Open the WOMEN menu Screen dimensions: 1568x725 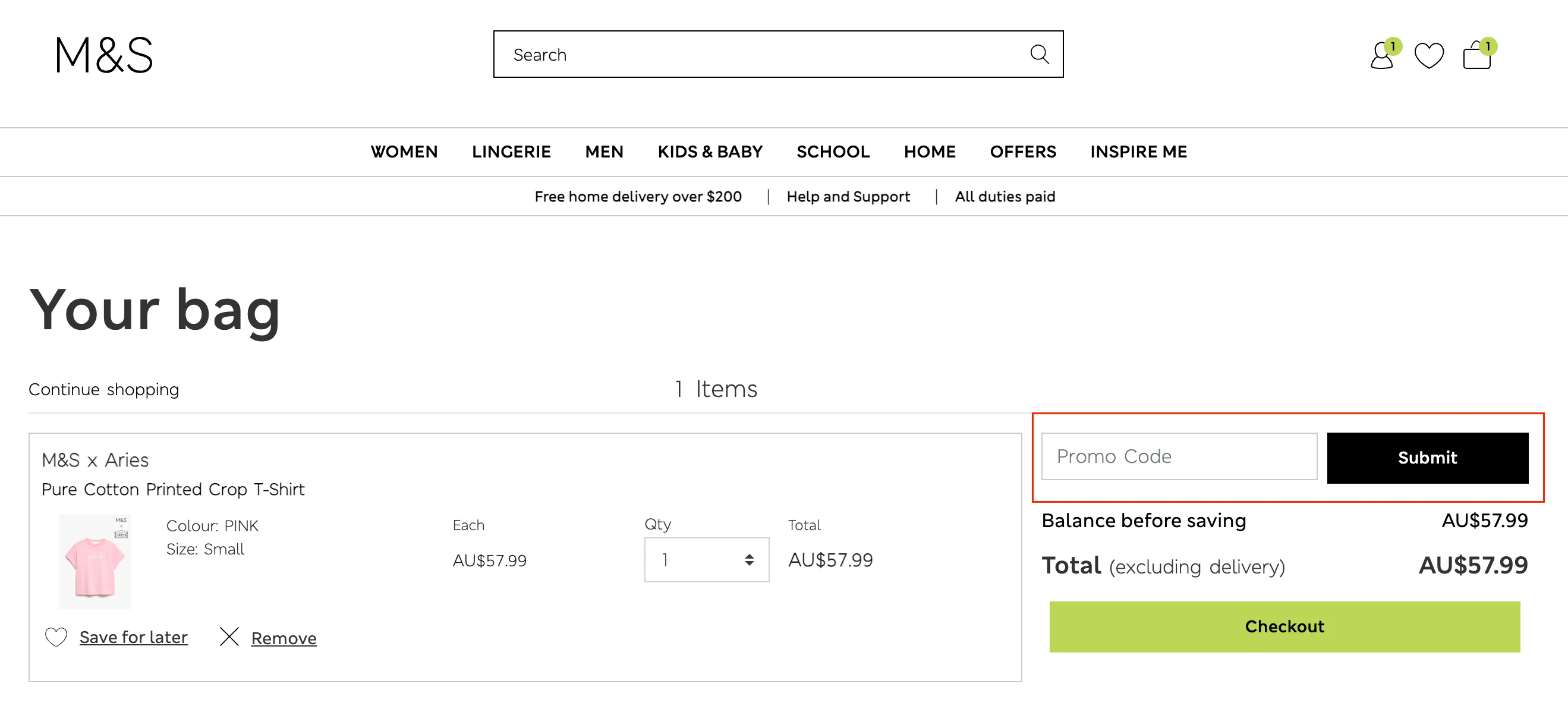[x=404, y=152]
